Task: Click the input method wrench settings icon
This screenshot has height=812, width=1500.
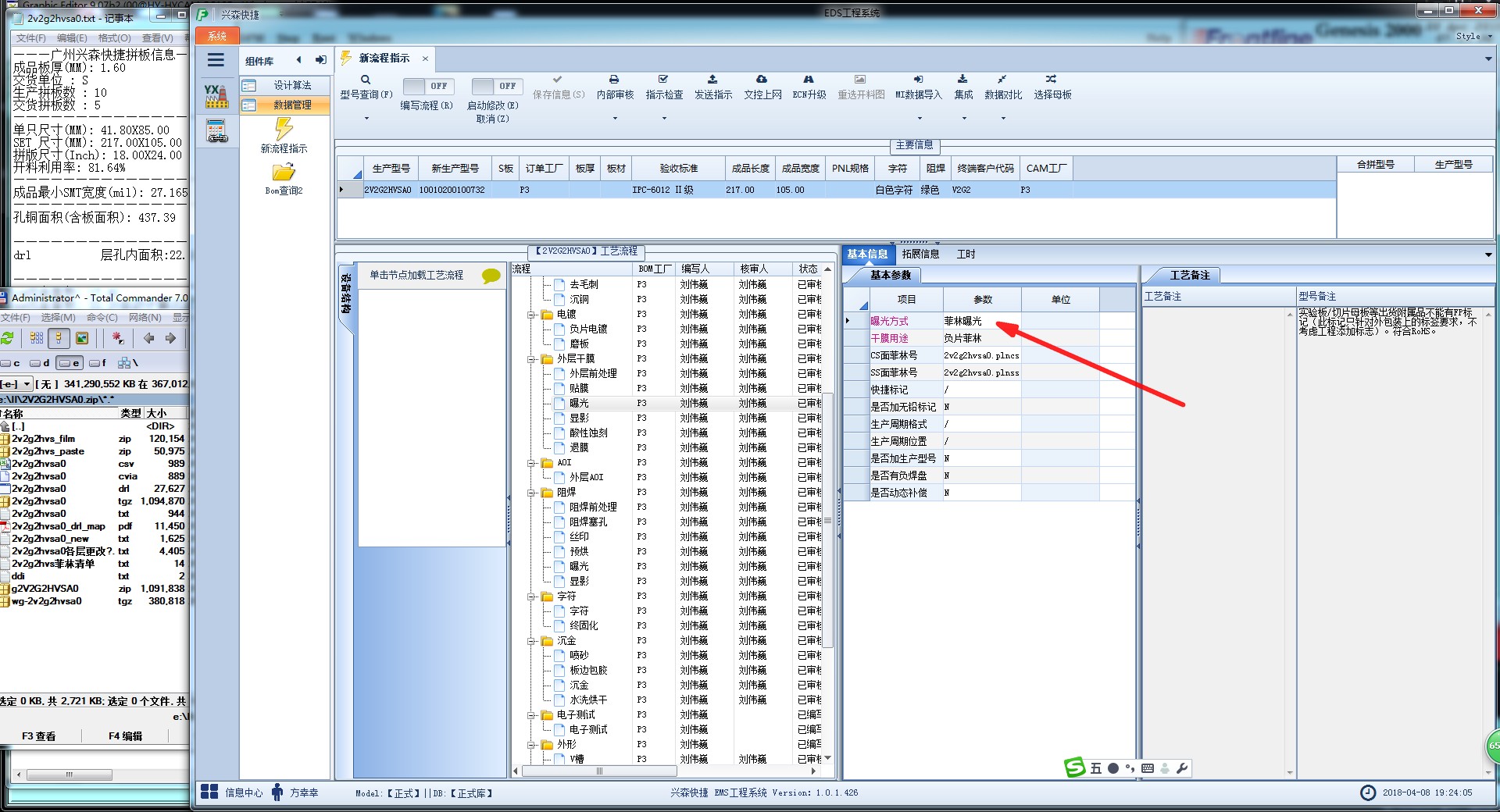Action: 1182,768
